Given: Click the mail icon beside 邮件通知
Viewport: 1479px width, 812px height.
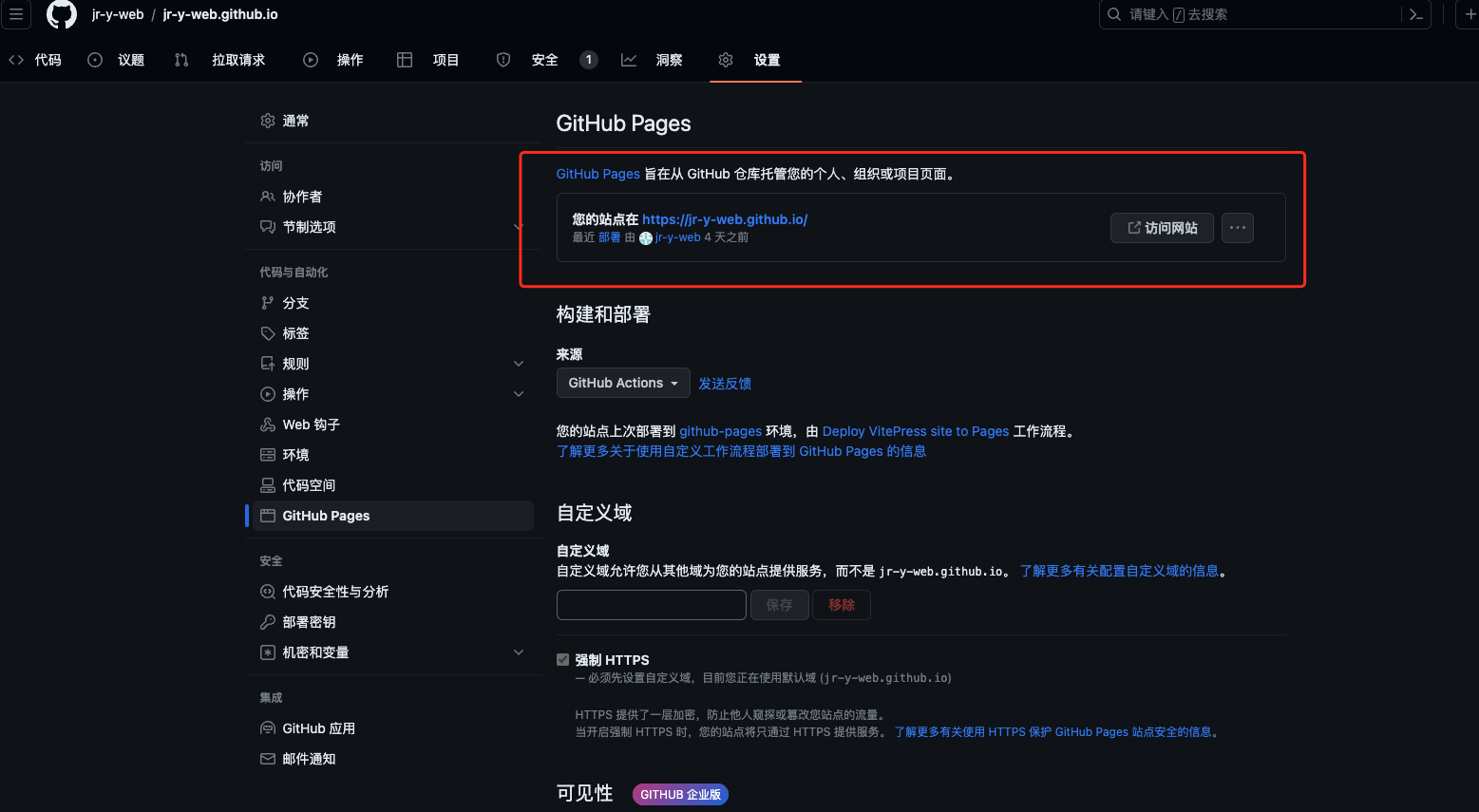Looking at the screenshot, I should click(268, 759).
